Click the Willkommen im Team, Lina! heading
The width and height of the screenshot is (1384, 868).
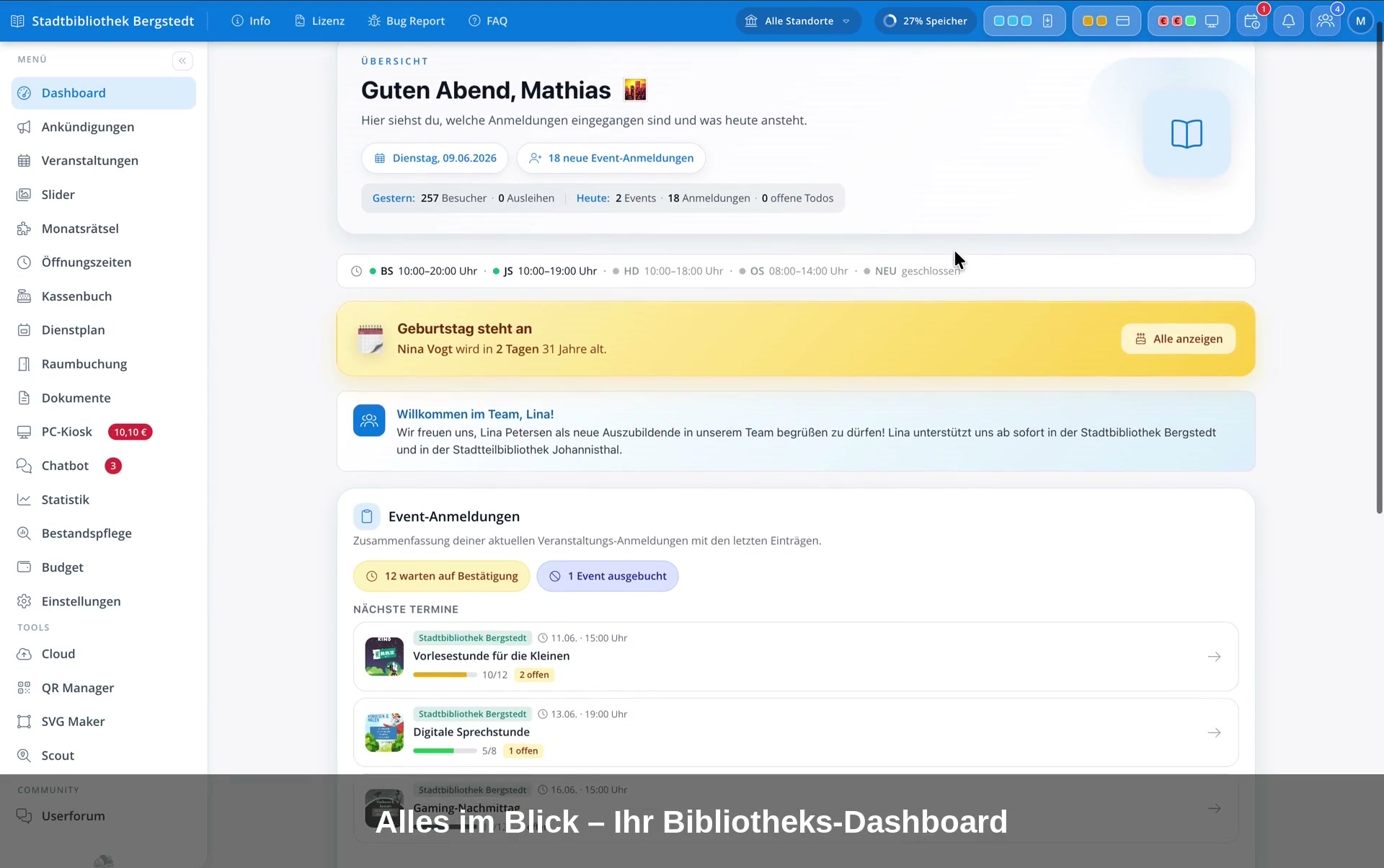click(x=475, y=415)
